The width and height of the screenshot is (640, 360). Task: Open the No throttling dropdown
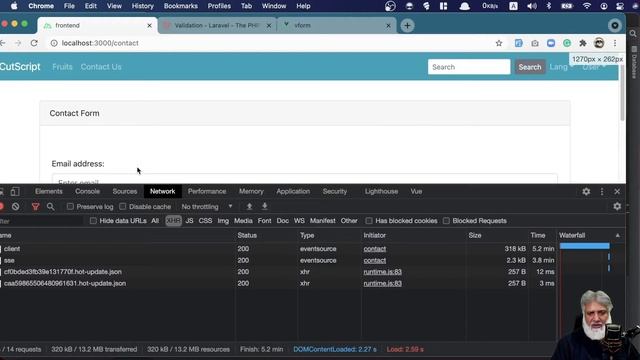pos(207,207)
